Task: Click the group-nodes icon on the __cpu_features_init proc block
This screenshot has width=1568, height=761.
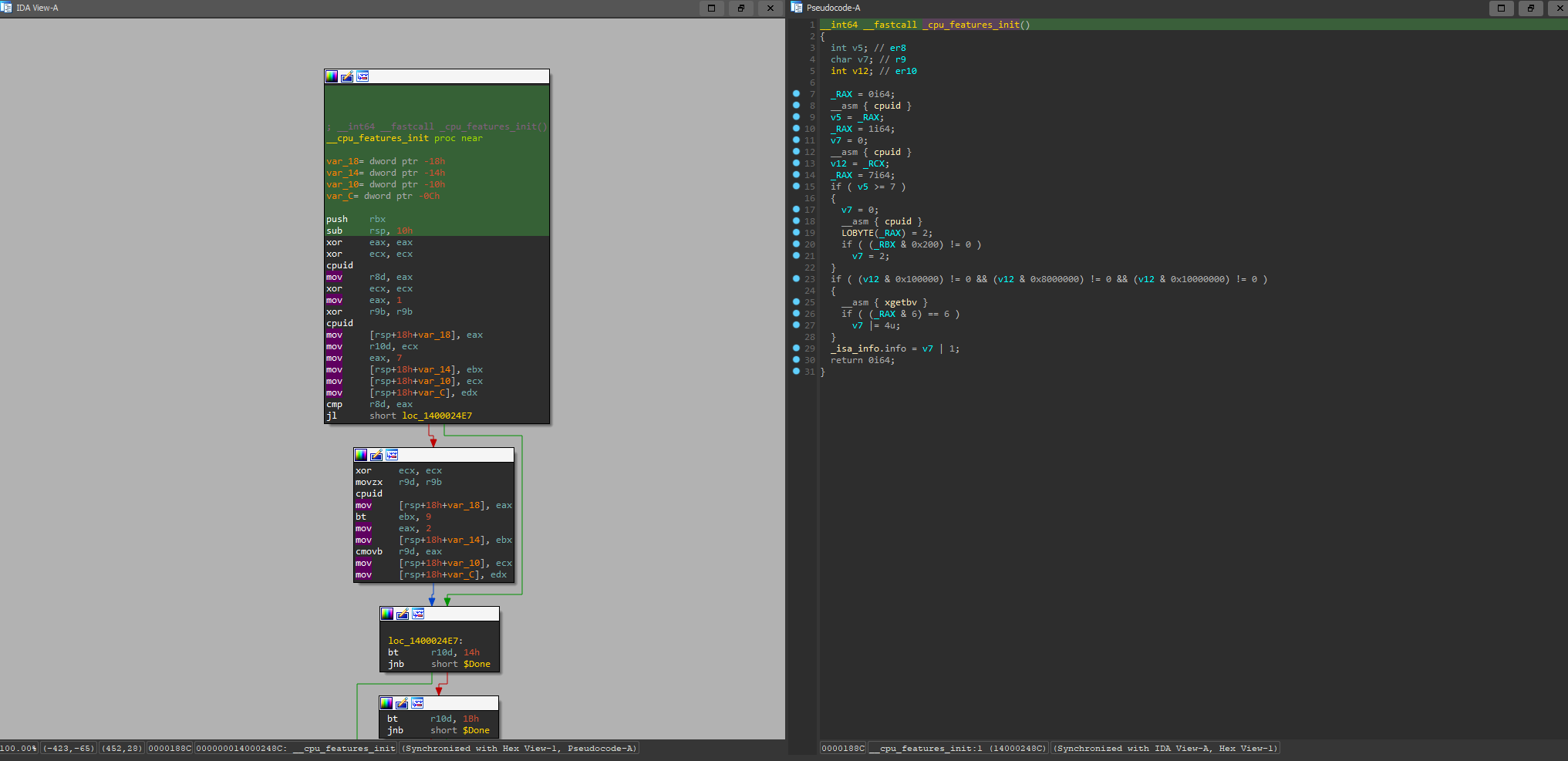Action: (x=362, y=76)
